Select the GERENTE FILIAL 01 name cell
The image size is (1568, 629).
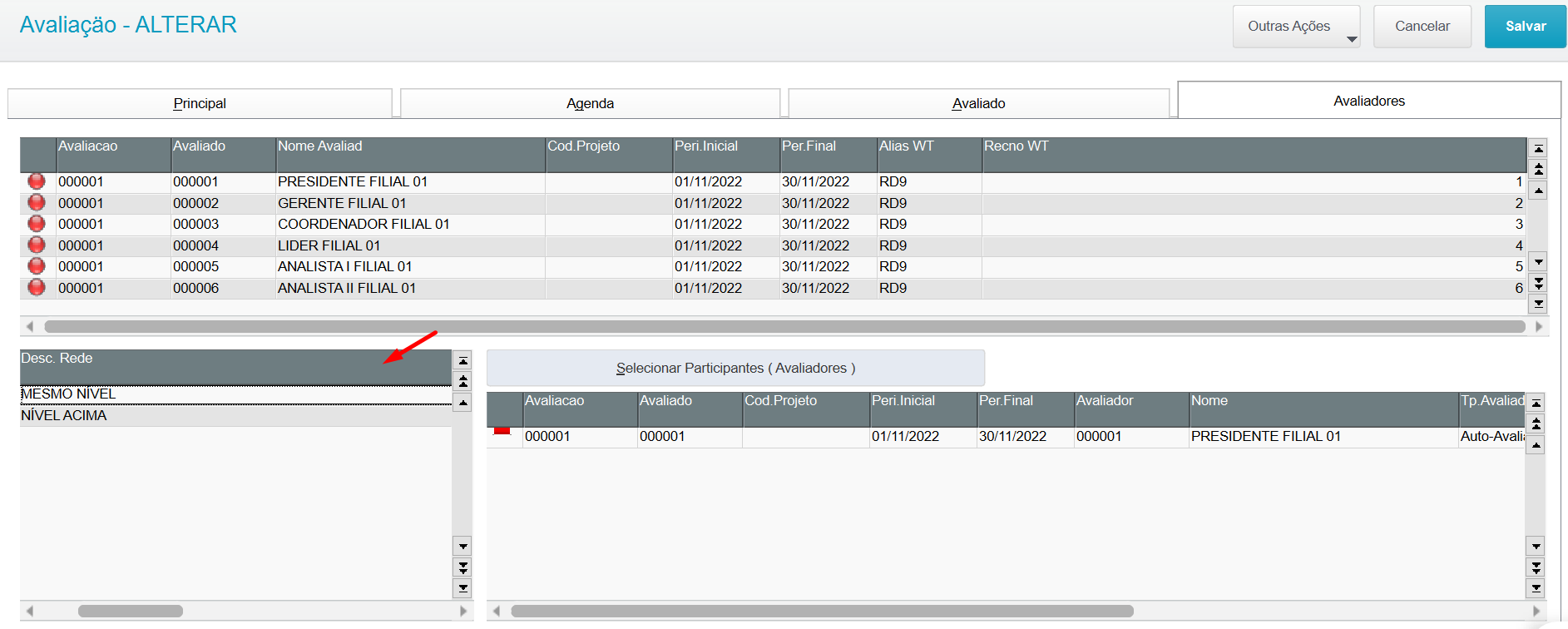coord(410,203)
